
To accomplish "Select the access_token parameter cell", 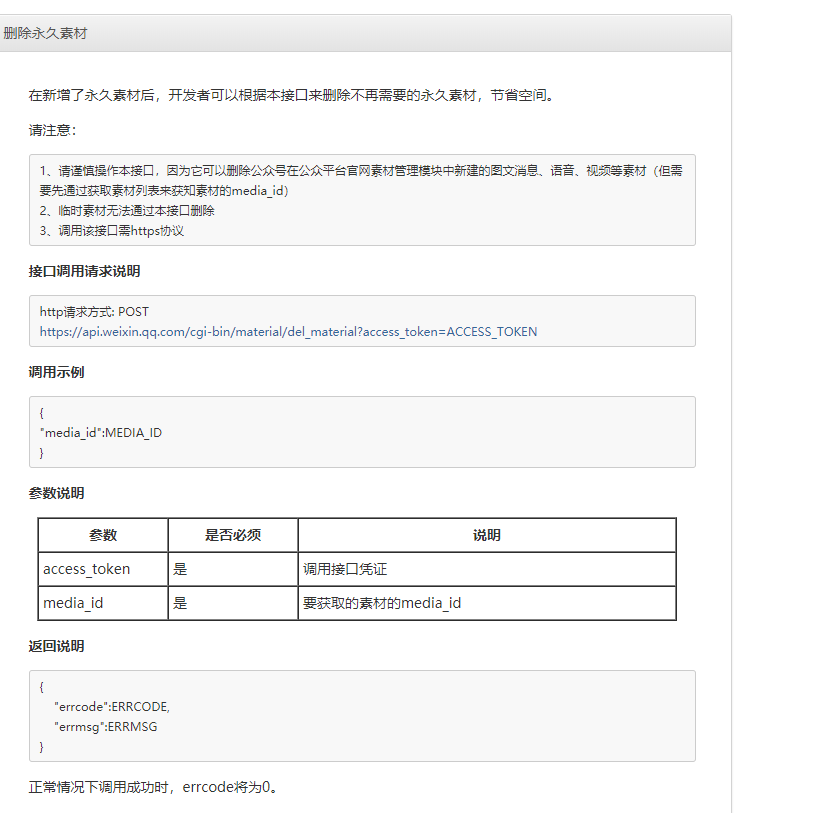I will tap(103, 569).
